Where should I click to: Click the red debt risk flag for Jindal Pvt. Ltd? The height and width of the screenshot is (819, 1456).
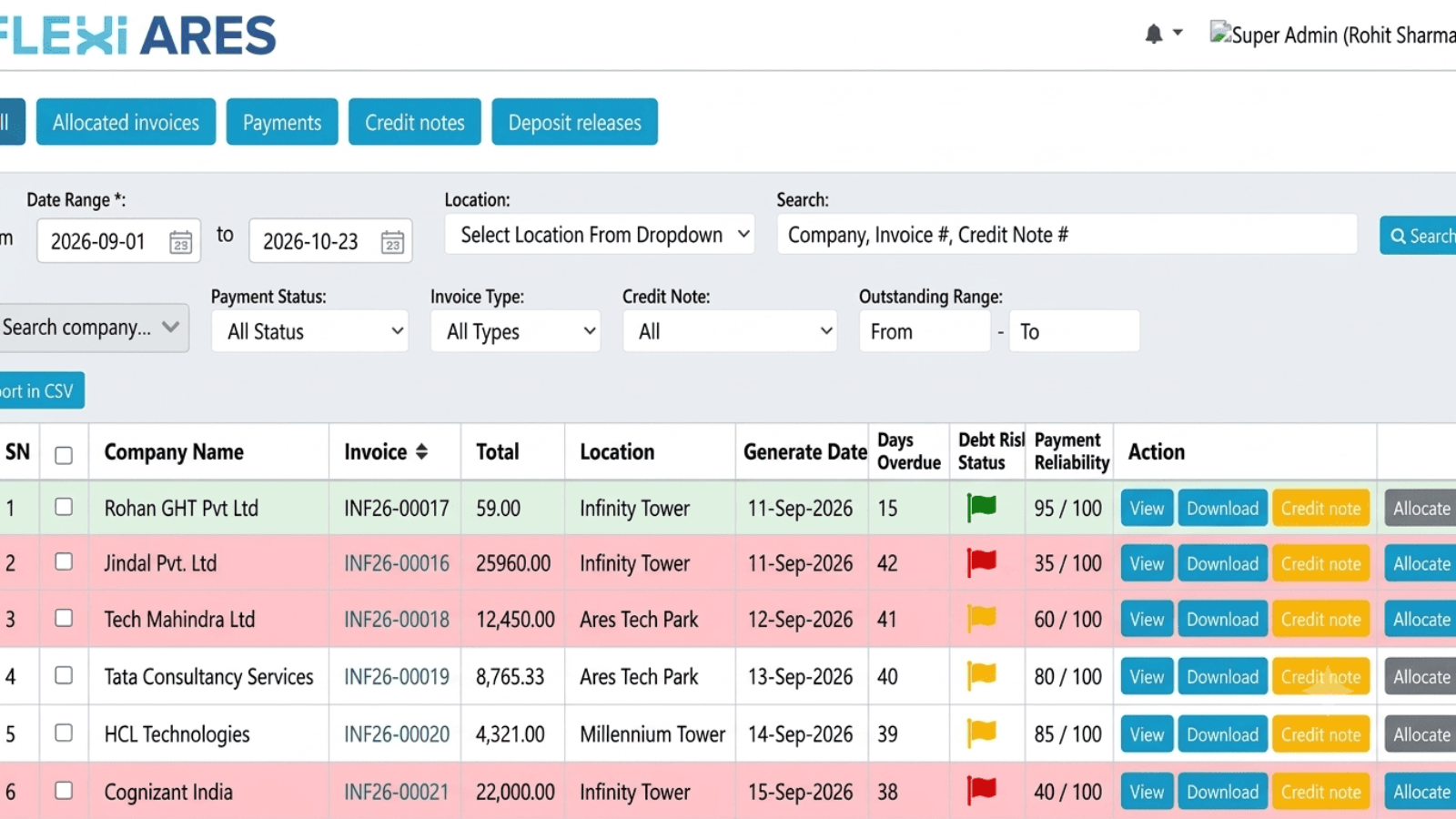coord(981,562)
